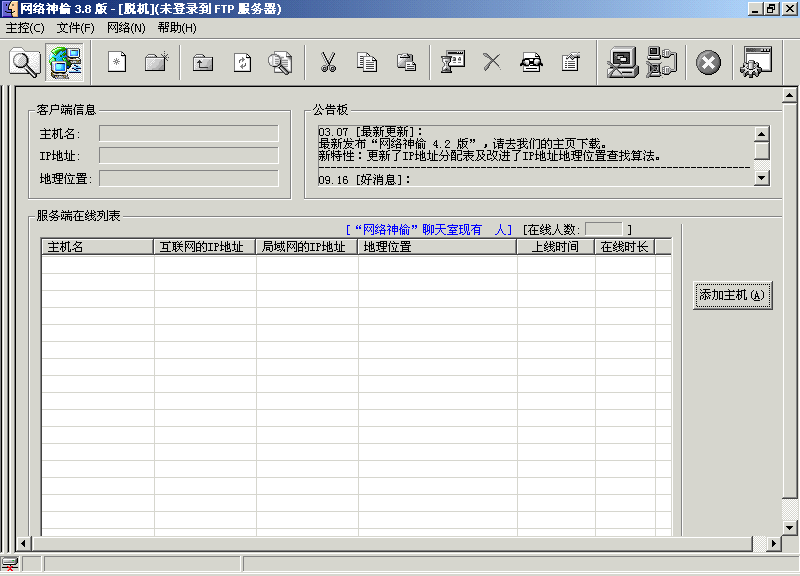
Task: Select the magnifier search tool icon
Action: coord(25,62)
